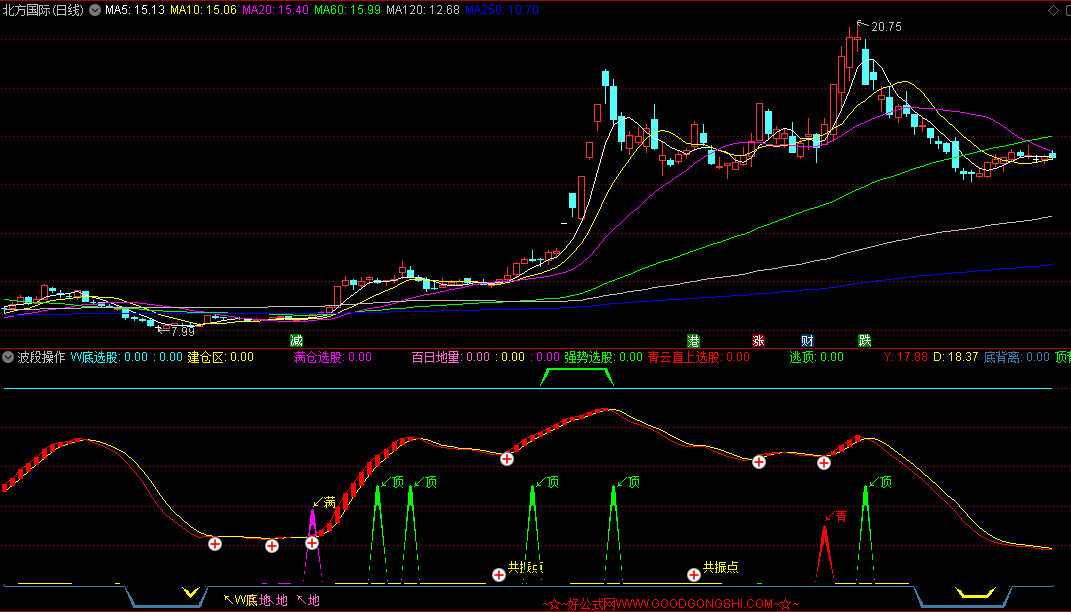Select the MA250: 10.70 label
1071x612 pixels.
click(x=501, y=10)
